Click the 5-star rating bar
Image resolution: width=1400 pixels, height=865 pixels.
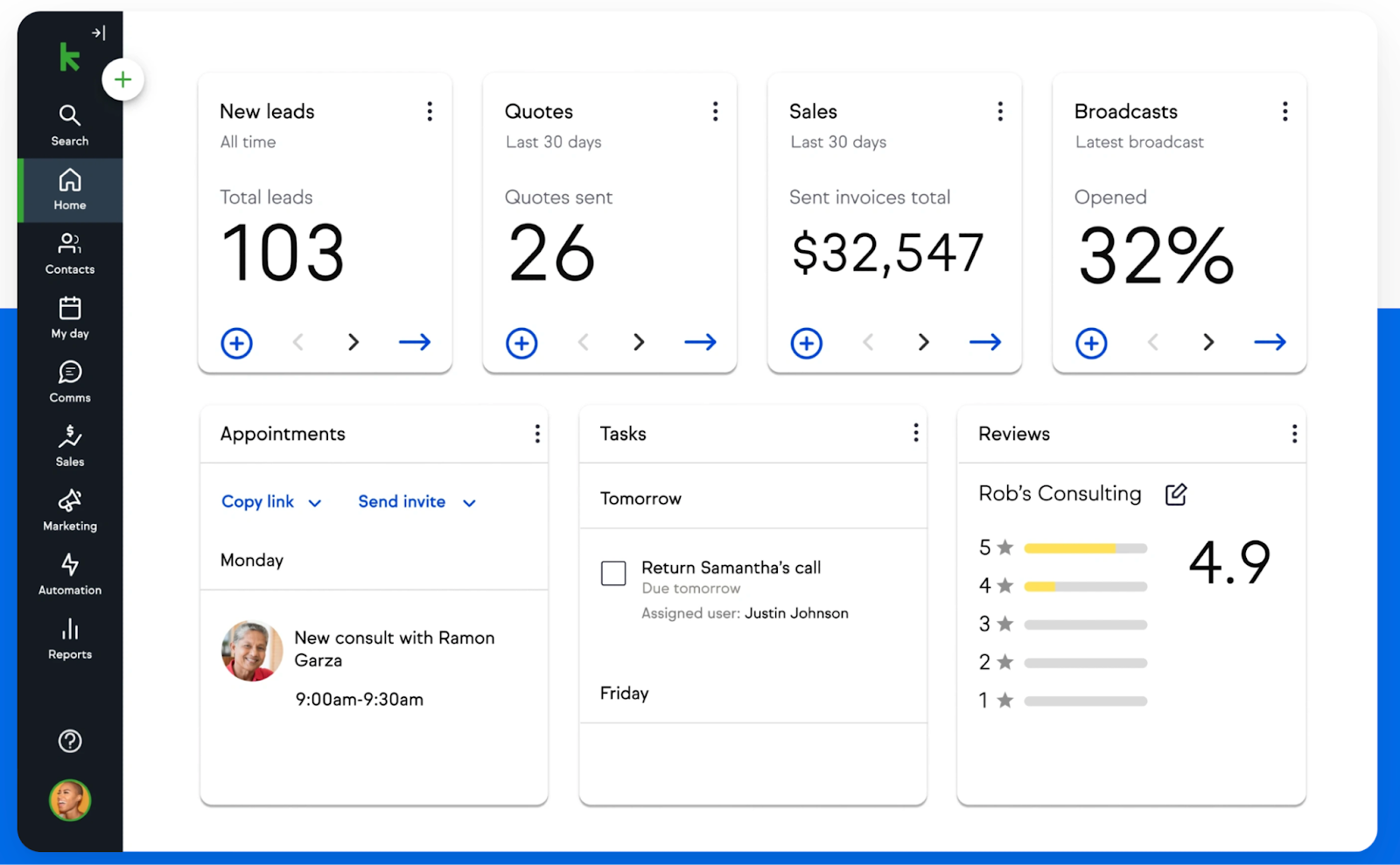click(x=1085, y=548)
